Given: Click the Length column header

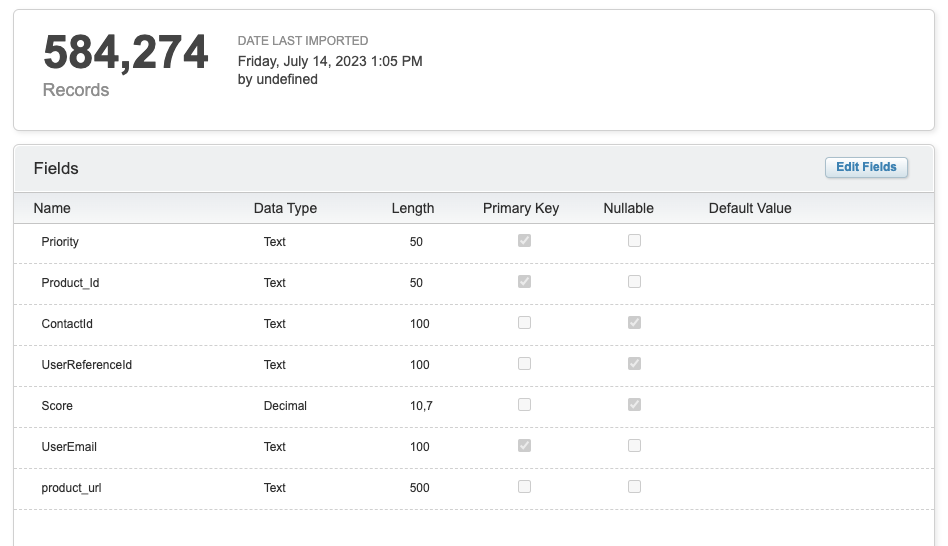Looking at the screenshot, I should [412, 208].
